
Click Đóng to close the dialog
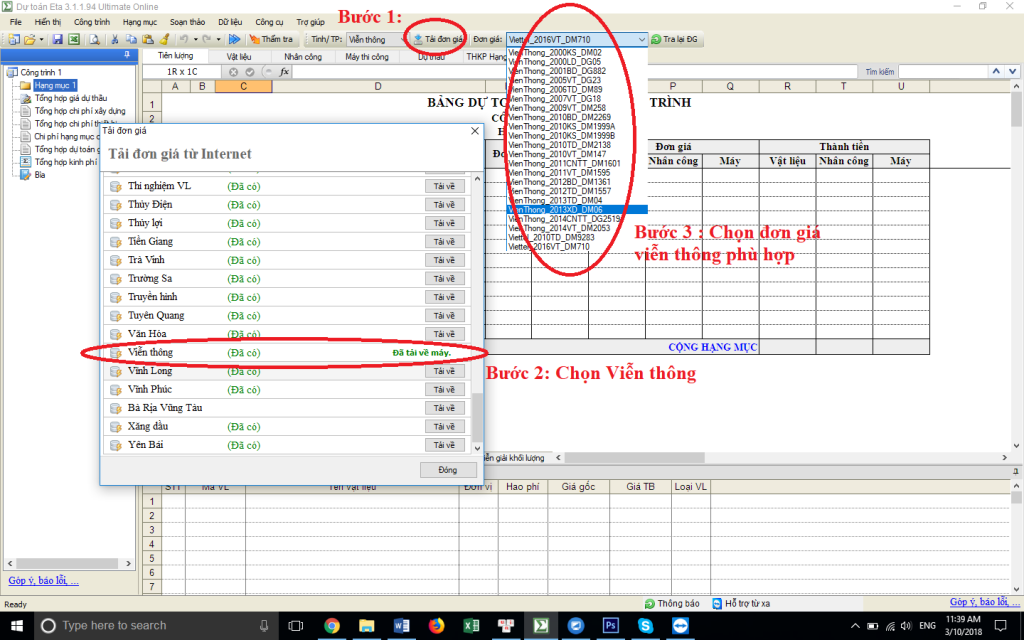pyautogui.click(x=447, y=469)
